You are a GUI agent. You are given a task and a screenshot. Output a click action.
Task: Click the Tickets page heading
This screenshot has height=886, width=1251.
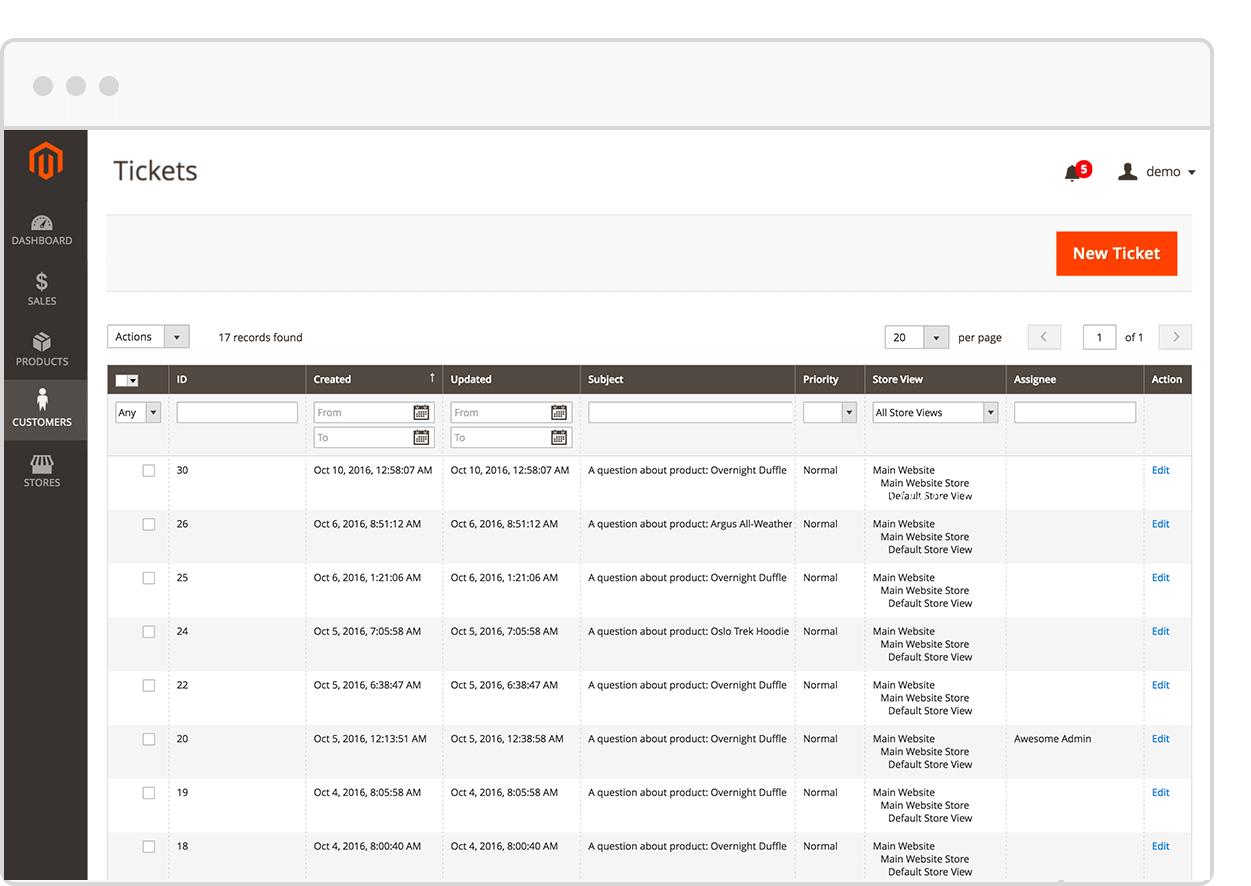click(155, 171)
